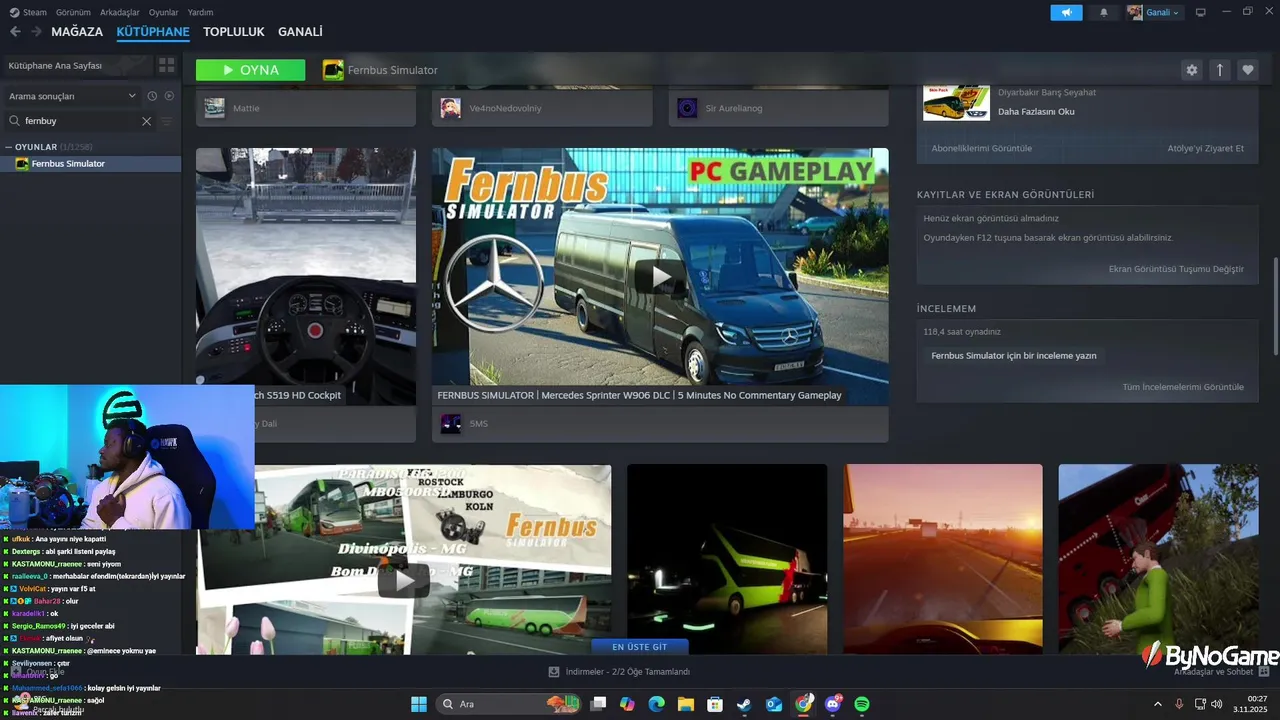Open the Oyunlar menu
1280x720 pixels.
[x=164, y=12]
